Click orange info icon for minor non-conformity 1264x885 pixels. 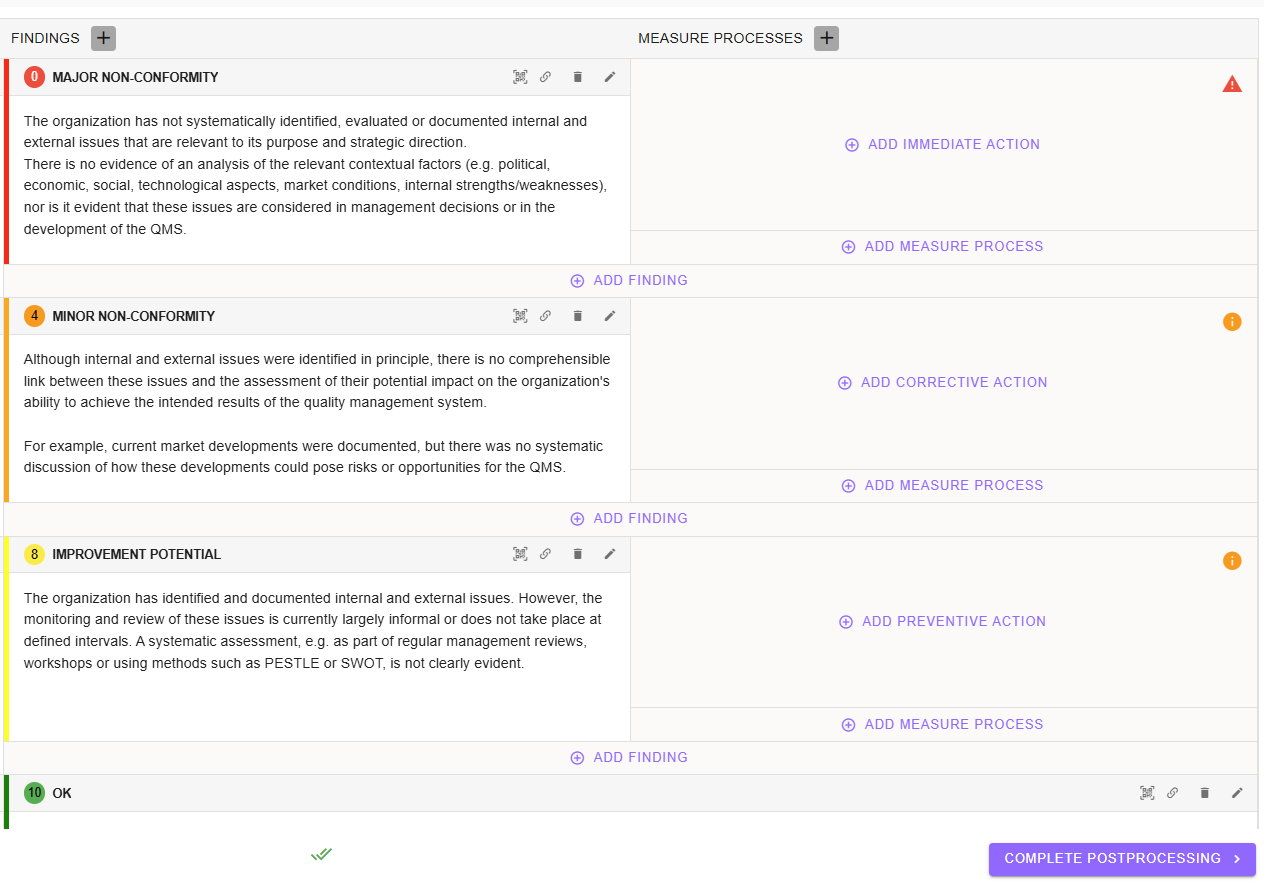click(x=1232, y=322)
